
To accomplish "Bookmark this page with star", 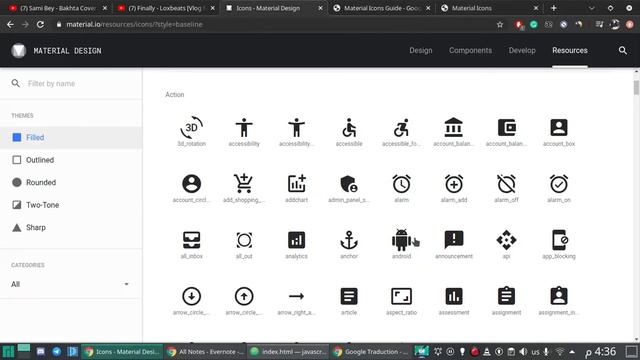I will (x=500, y=24).
